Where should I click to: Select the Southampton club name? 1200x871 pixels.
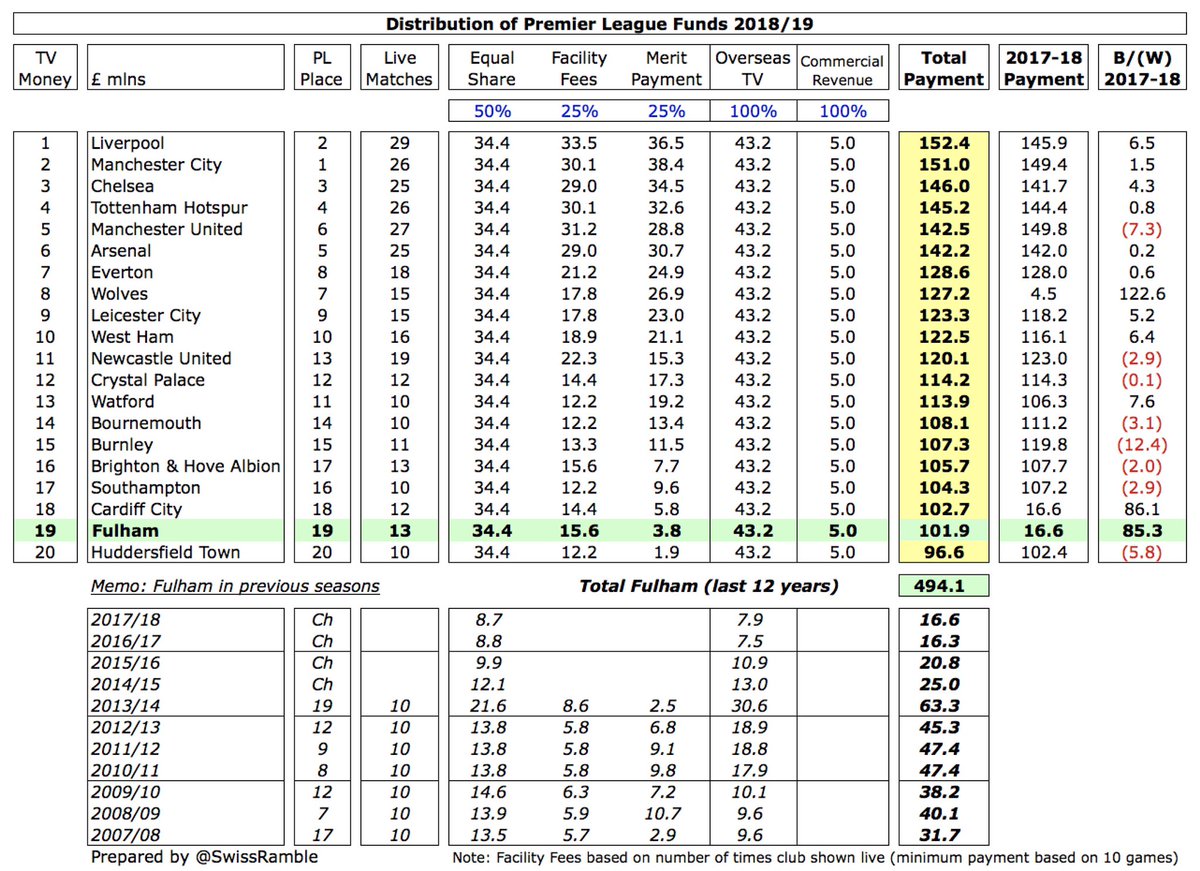(145, 487)
